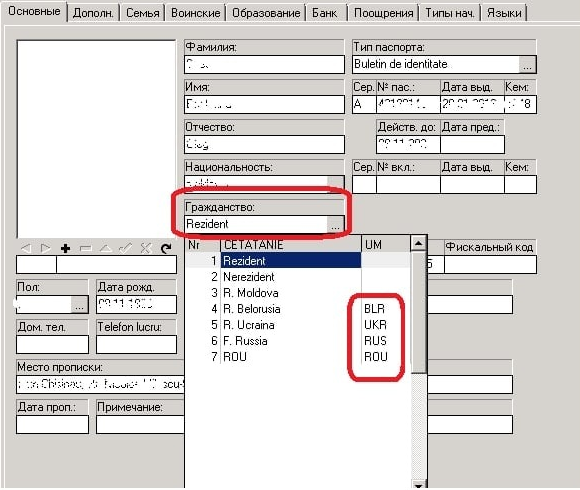This screenshot has height=490, width=580.
Task: Click the Примечание input field
Action: (141, 424)
